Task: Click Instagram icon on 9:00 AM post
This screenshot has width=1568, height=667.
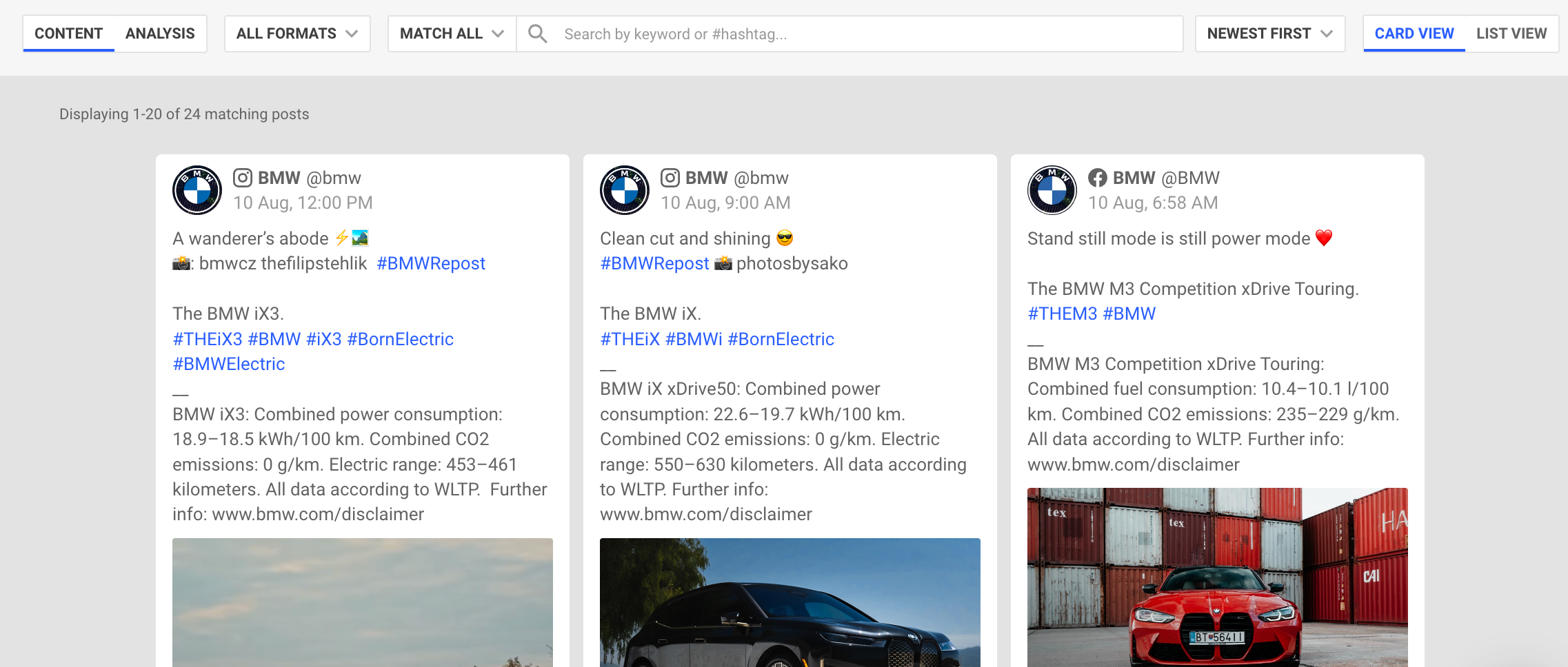Action: (670, 178)
